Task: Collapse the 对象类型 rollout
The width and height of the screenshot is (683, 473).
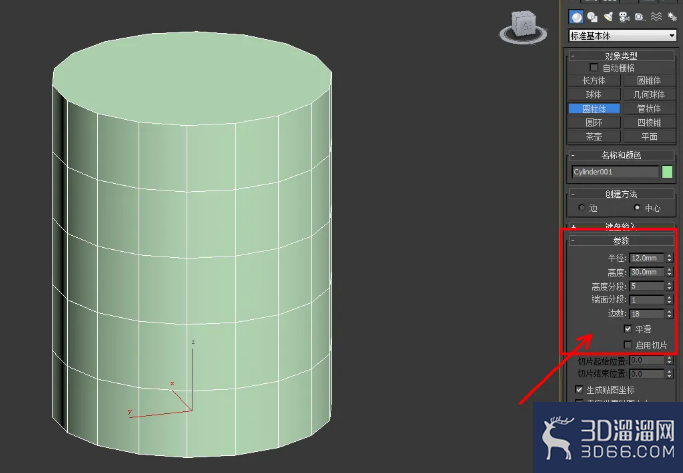Action: [622, 56]
